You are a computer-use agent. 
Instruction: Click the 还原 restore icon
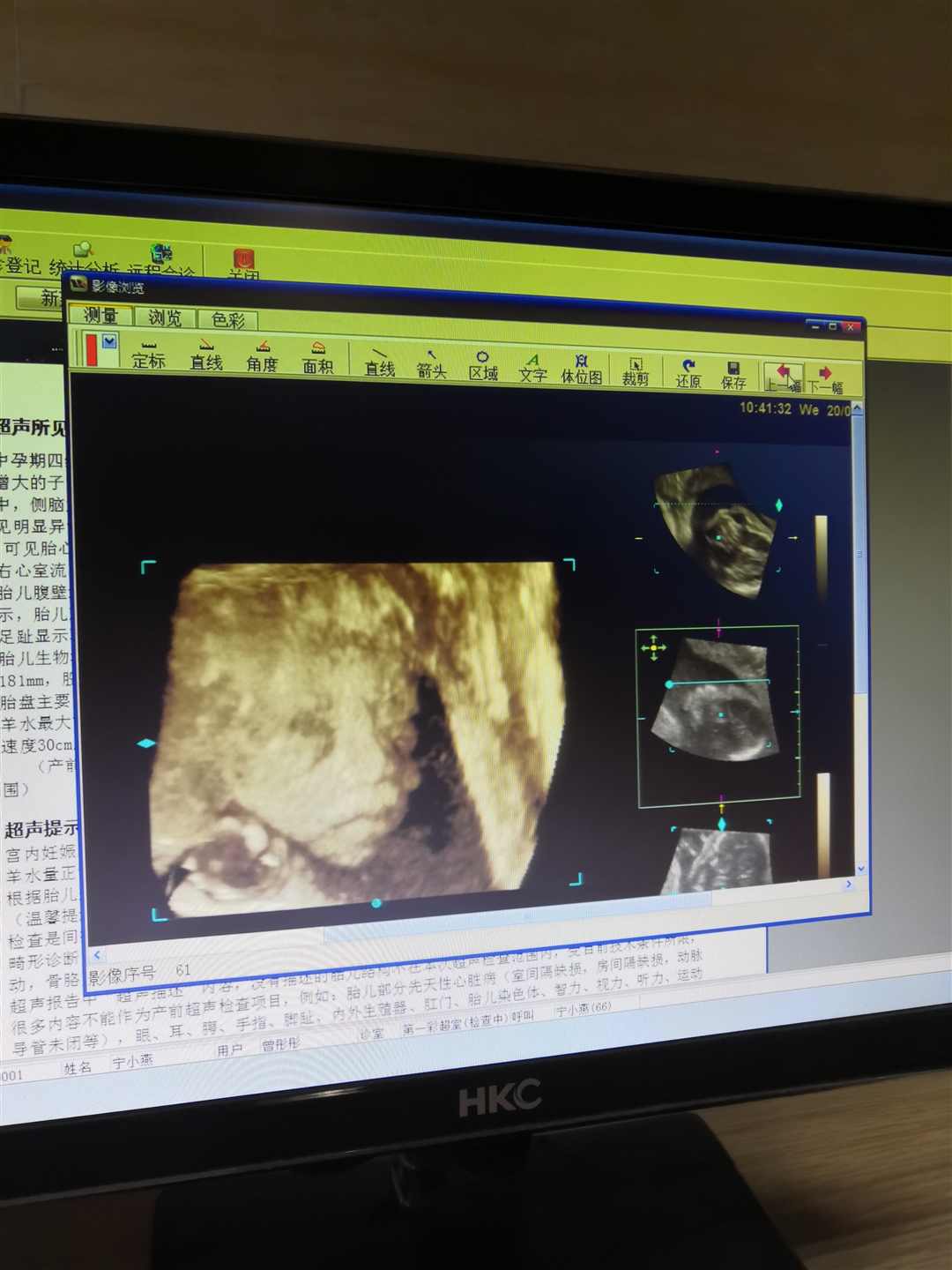[x=688, y=374]
